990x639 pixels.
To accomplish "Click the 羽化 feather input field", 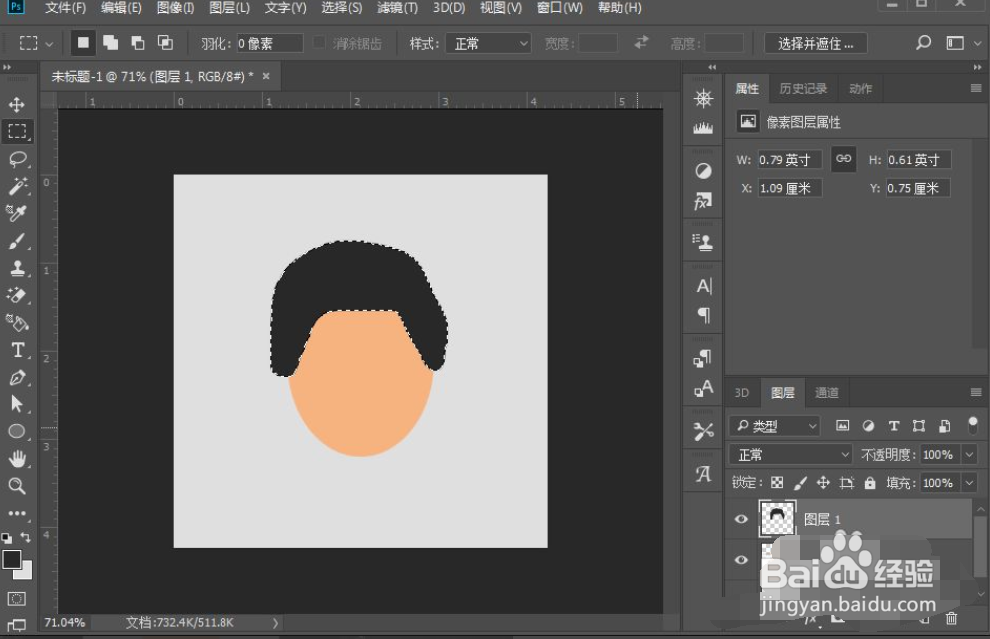I will (x=269, y=44).
